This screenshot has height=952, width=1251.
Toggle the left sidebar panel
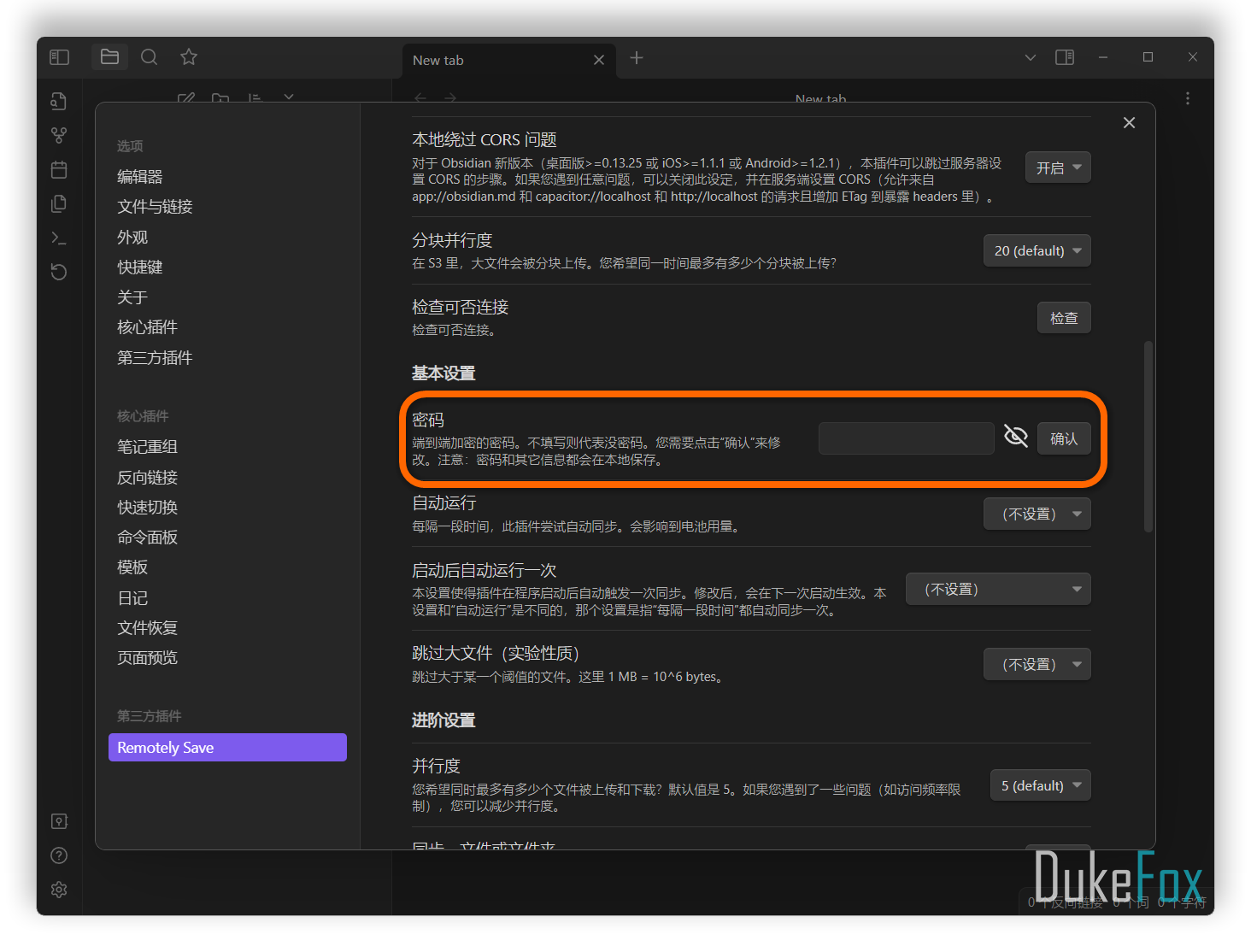[59, 57]
